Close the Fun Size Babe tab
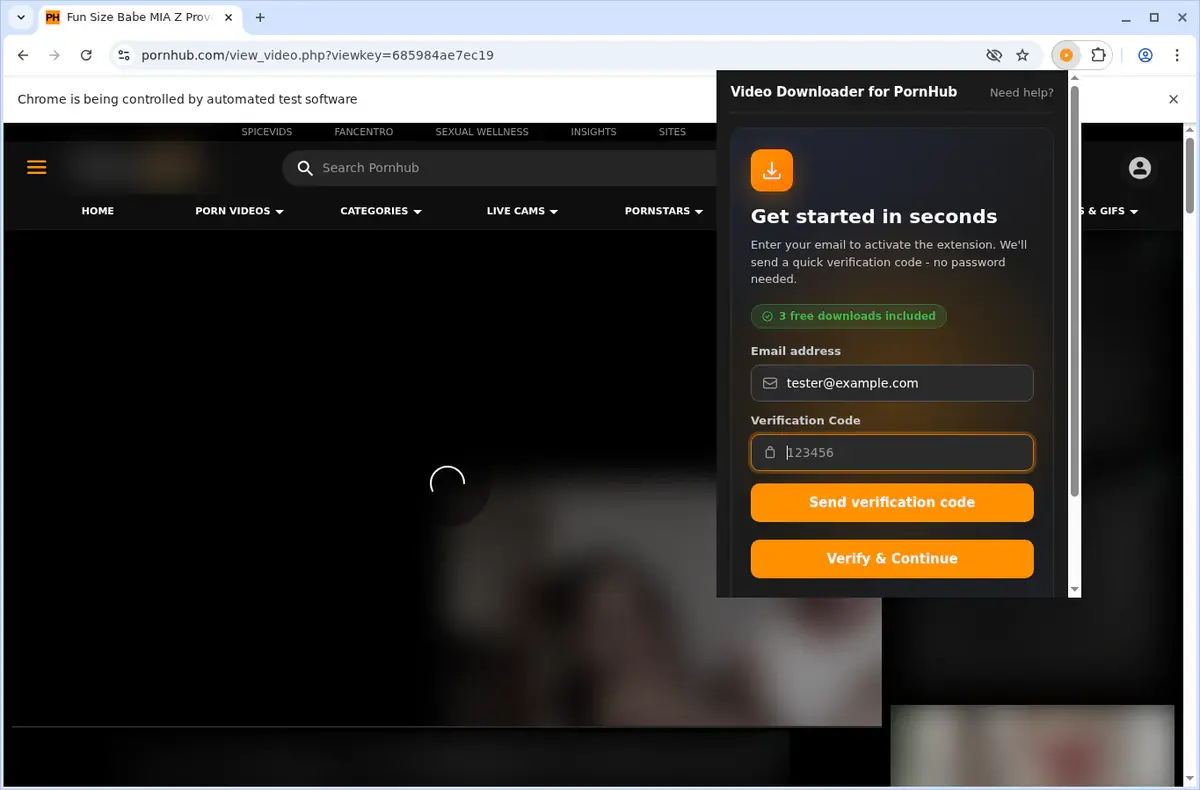1200x790 pixels. pyautogui.click(x=228, y=18)
